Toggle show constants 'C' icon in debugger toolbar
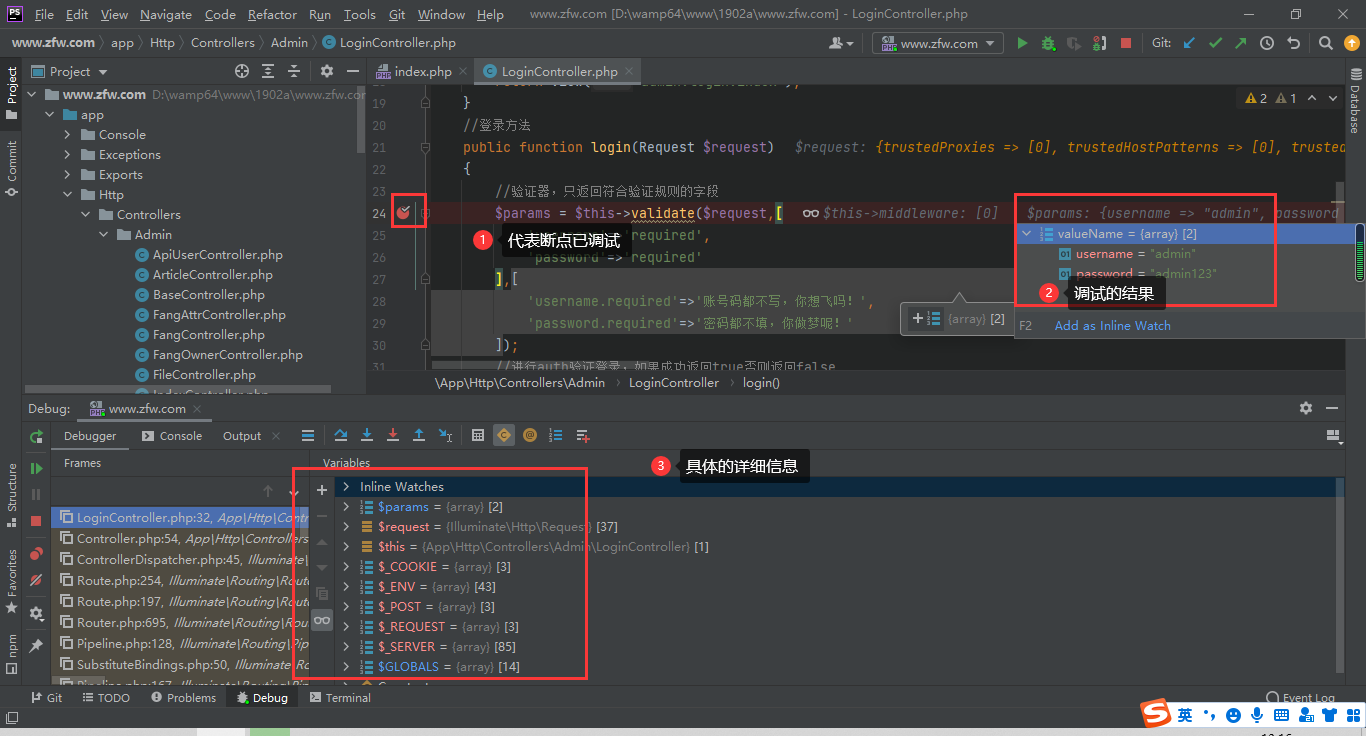Image resolution: width=1366 pixels, height=736 pixels. [x=504, y=435]
